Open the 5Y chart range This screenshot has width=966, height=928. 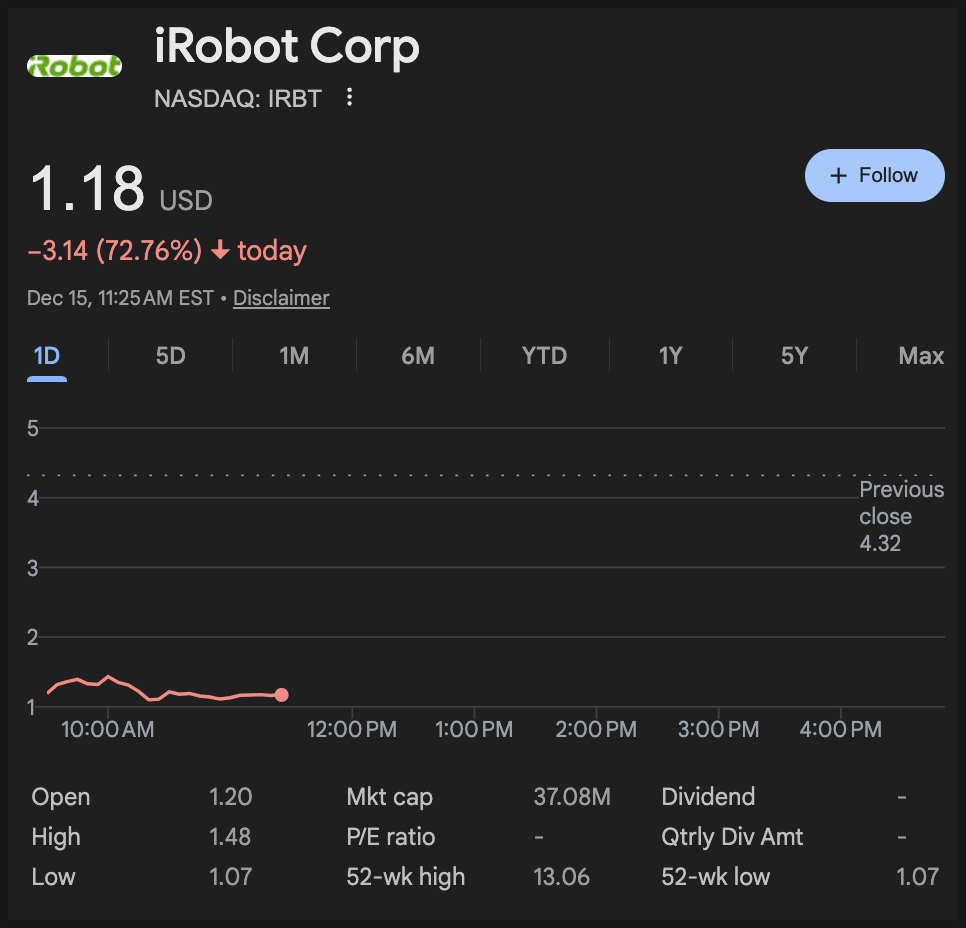(794, 356)
